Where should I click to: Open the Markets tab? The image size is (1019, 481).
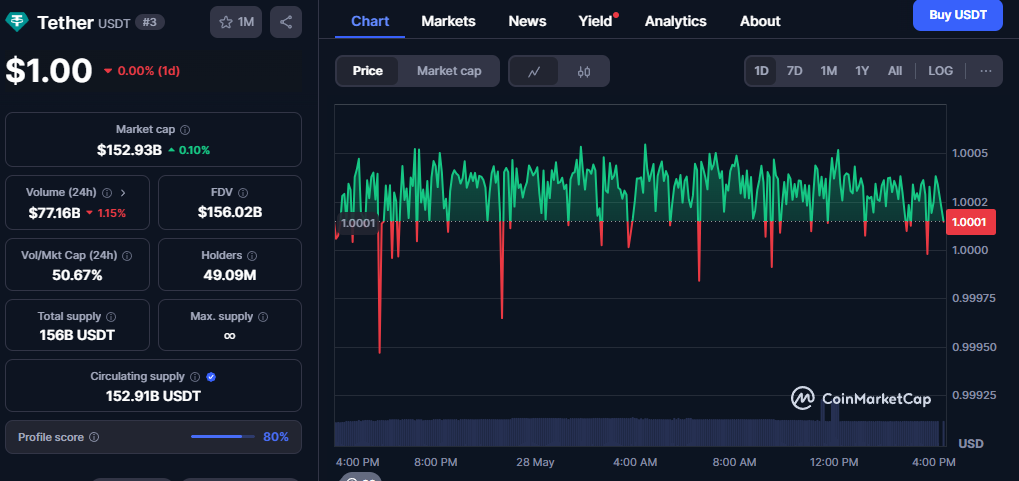(x=448, y=21)
